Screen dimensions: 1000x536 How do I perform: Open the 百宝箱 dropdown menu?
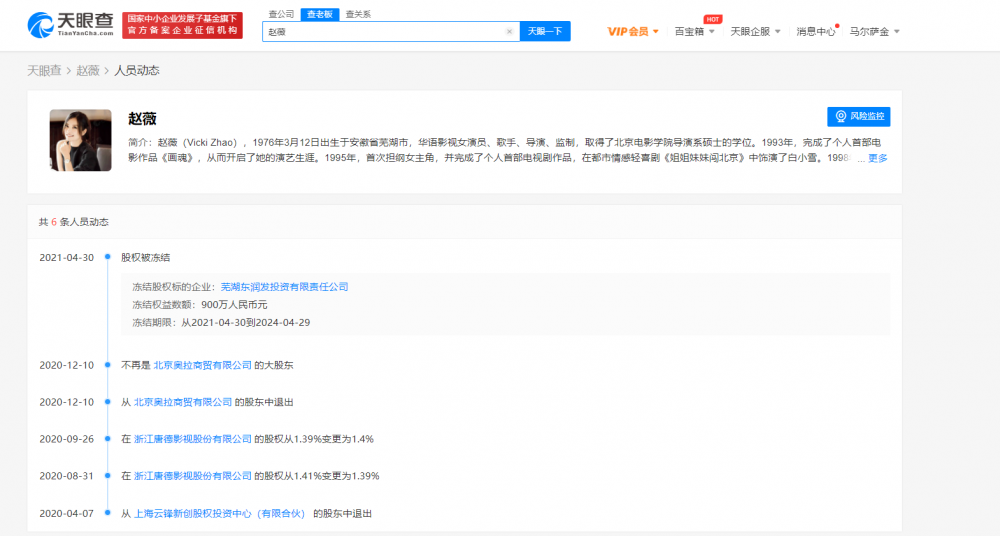[x=695, y=31]
